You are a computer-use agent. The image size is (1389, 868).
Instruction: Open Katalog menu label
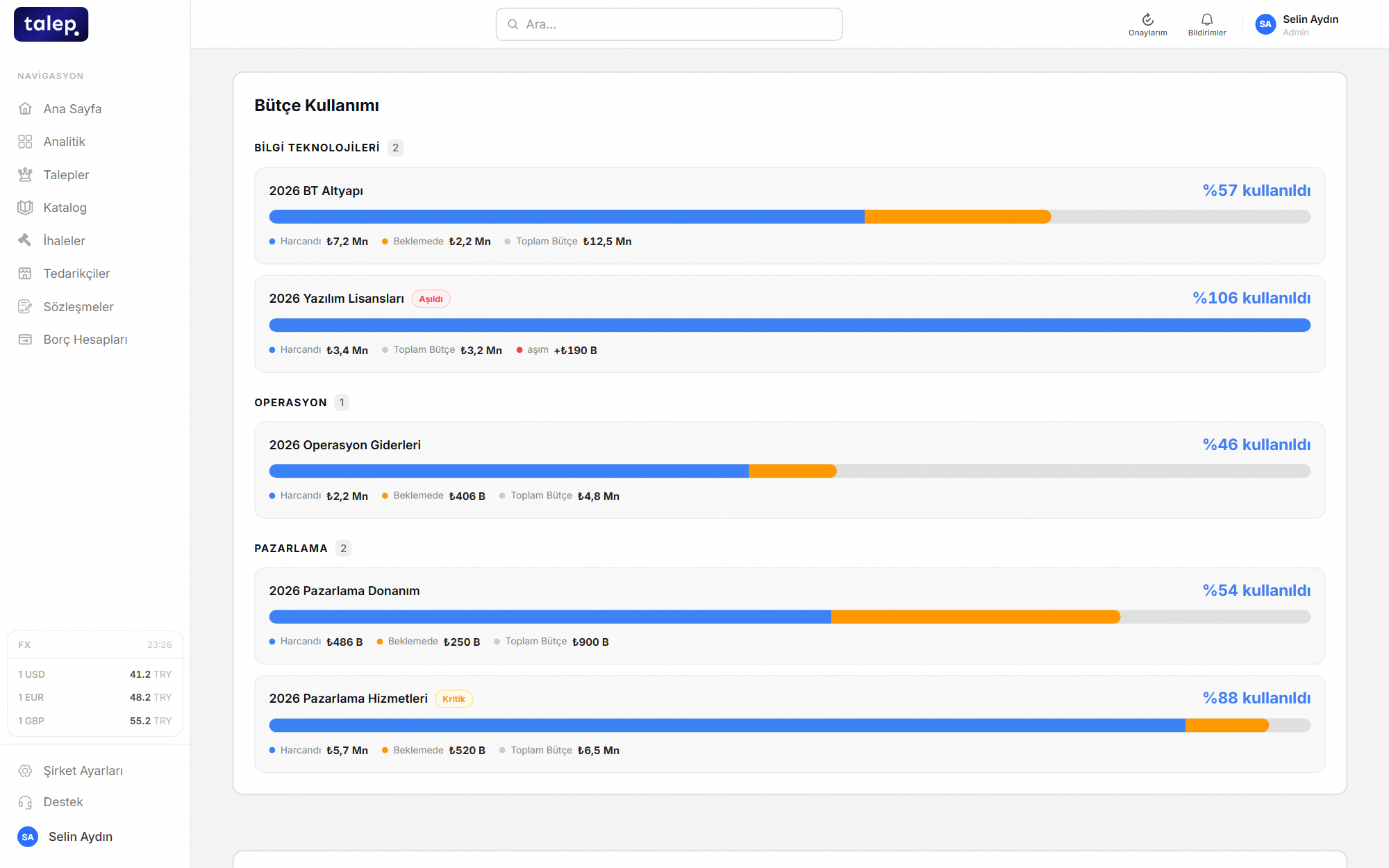point(65,208)
